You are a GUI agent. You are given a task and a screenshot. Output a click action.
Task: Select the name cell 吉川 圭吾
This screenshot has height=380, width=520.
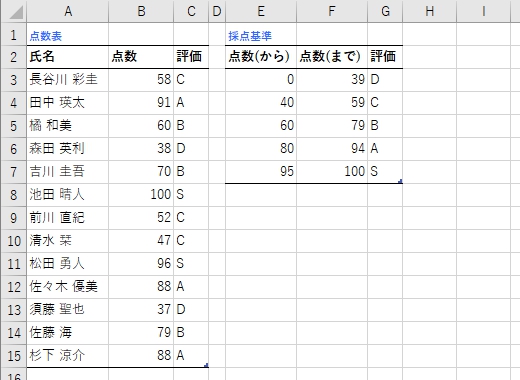[x=68, y=172]
